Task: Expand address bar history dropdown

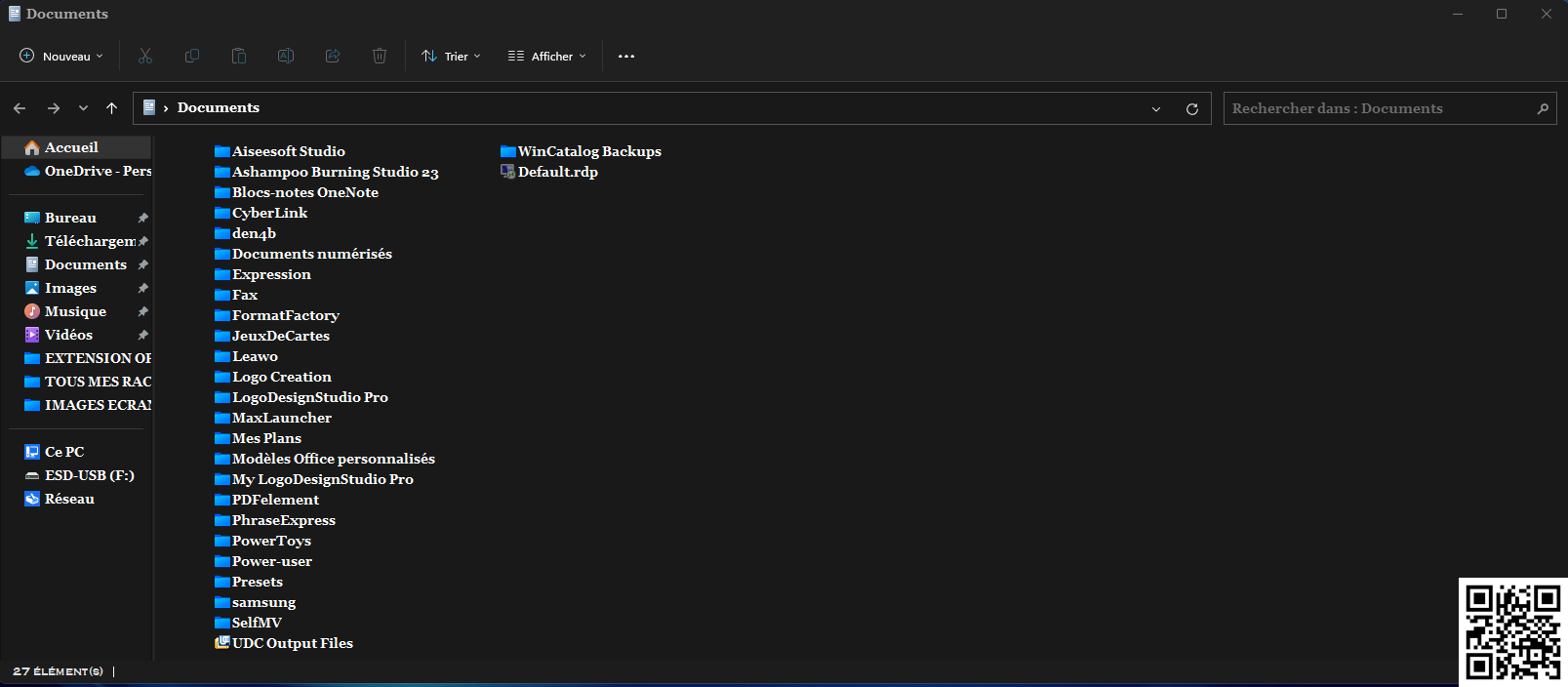Action: pos(1156,109)
